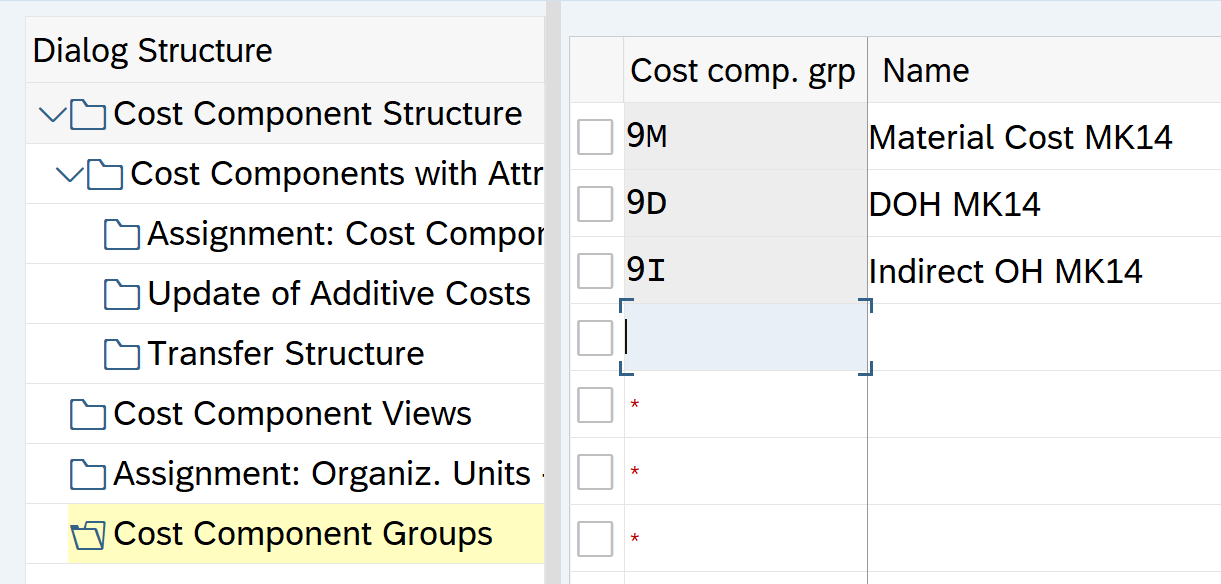Click the Assignment: Cost Component folder icon
1221x584 pixels.
click(122, 235)
